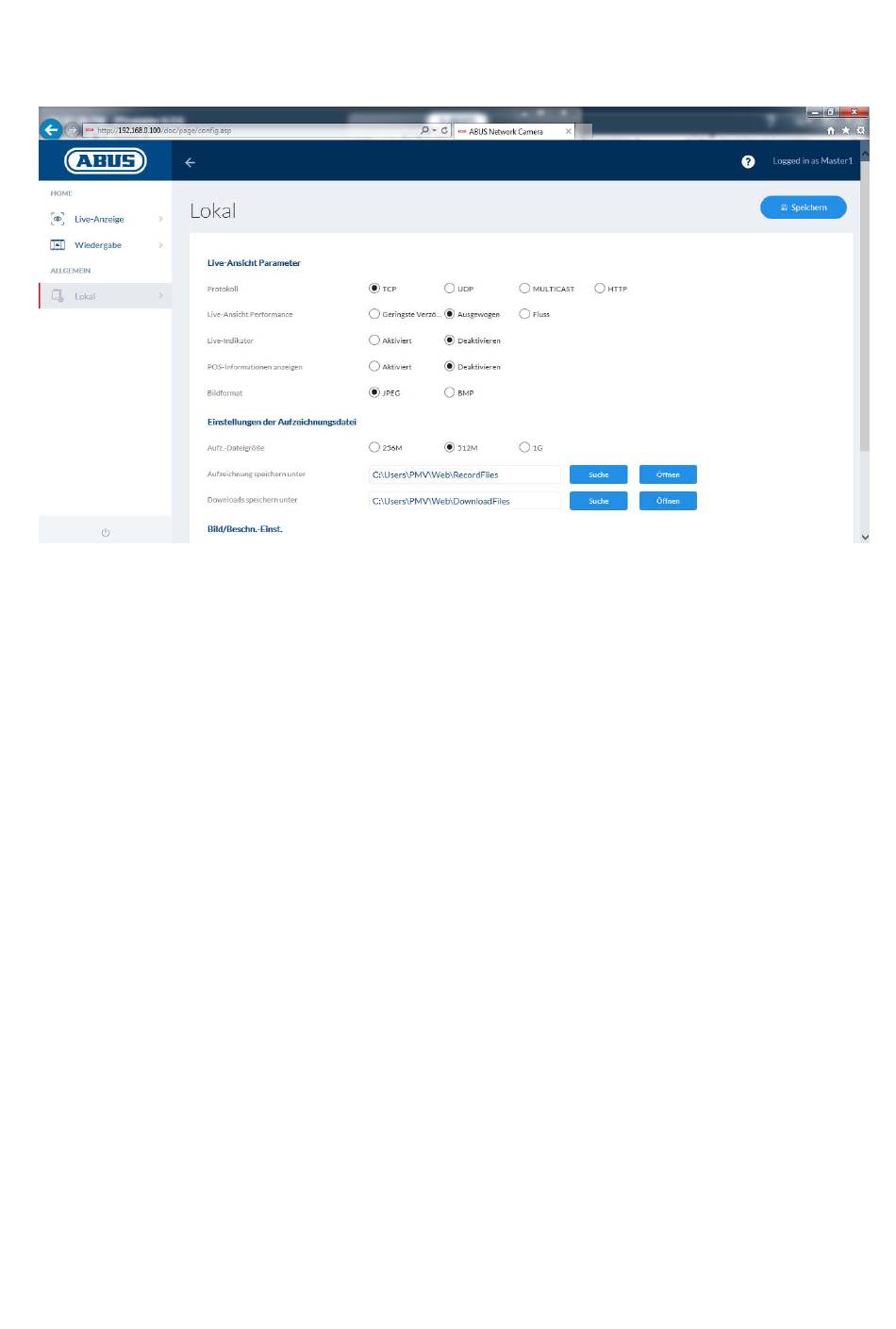Click Öffnen for recording save path
Viewport: 896px width, 1329px height.
tap(668, 474)
